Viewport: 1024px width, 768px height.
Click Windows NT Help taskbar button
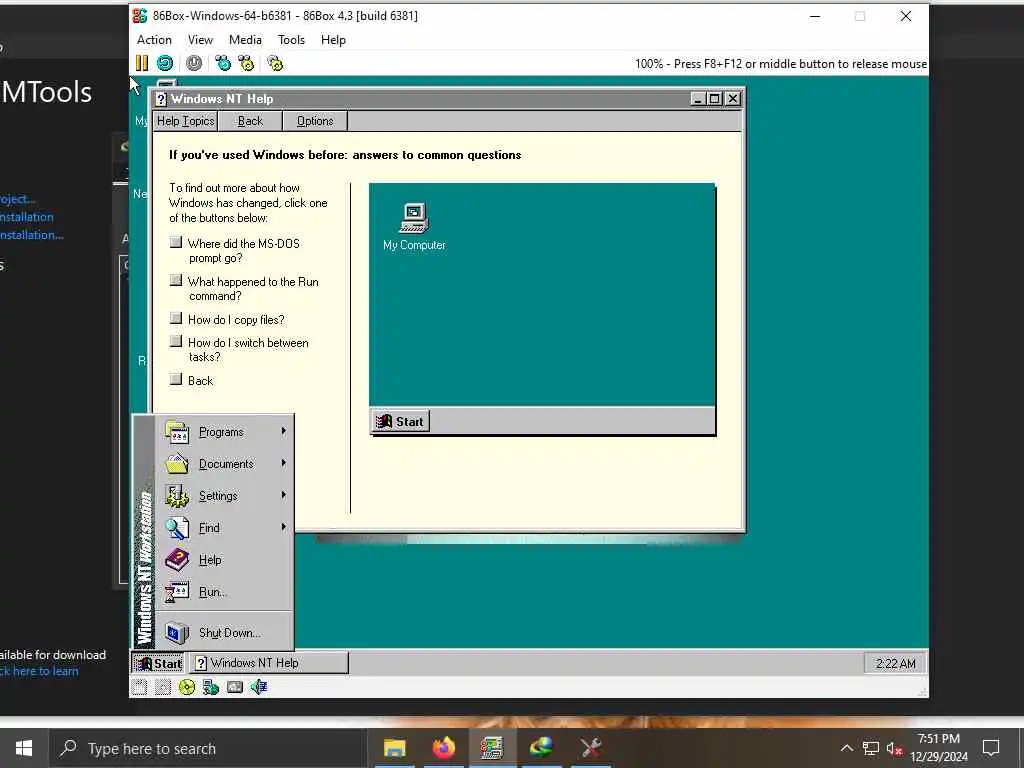pyautogui.click(x=269, y=663)
